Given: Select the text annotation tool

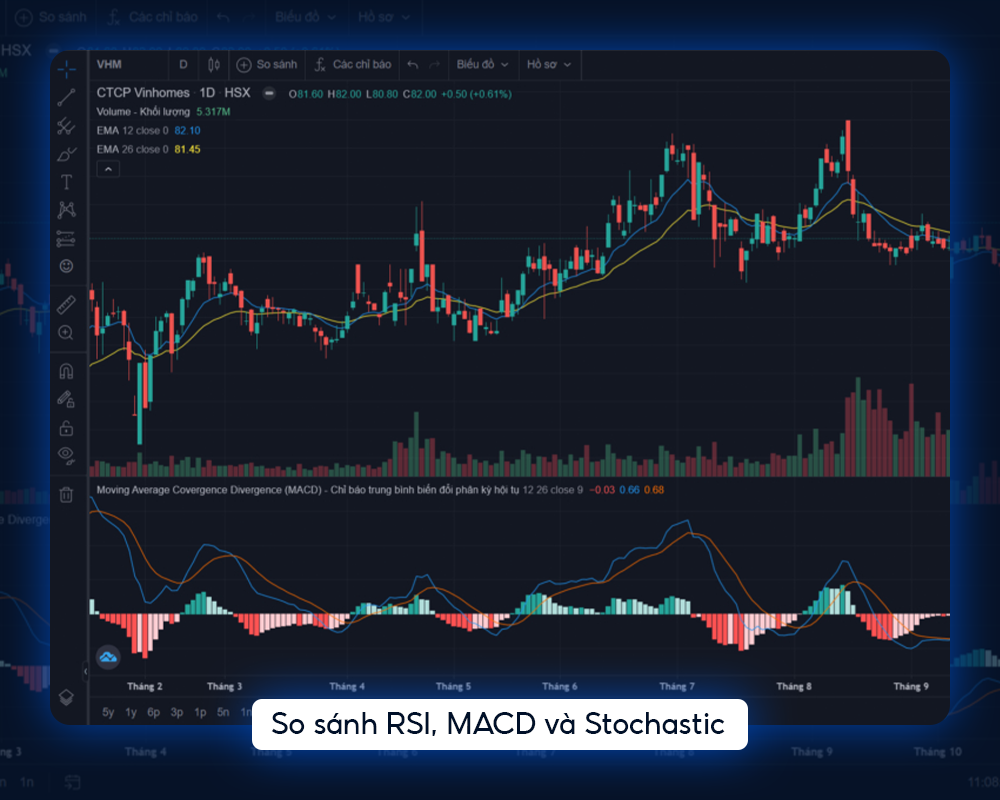Looking at the screenshot, I should click(68, 182).
